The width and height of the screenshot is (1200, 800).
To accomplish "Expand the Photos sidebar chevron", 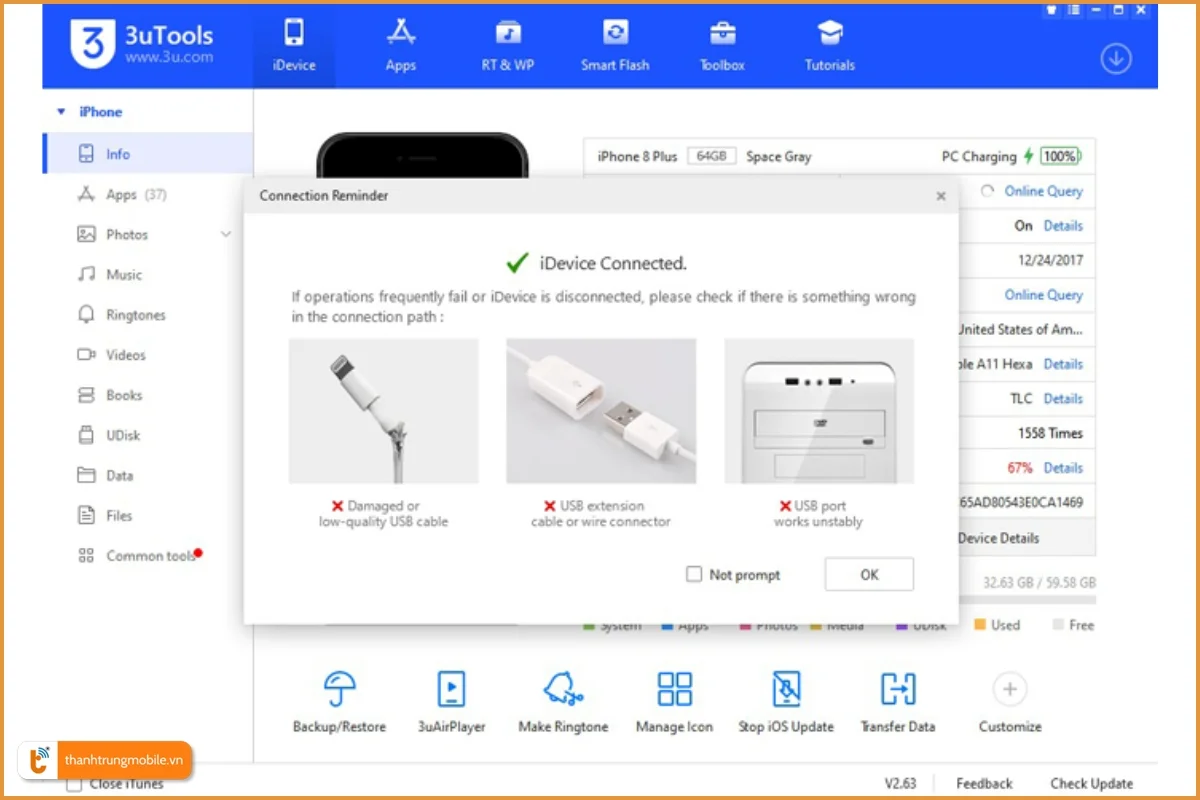I will [x=226, y=235].
